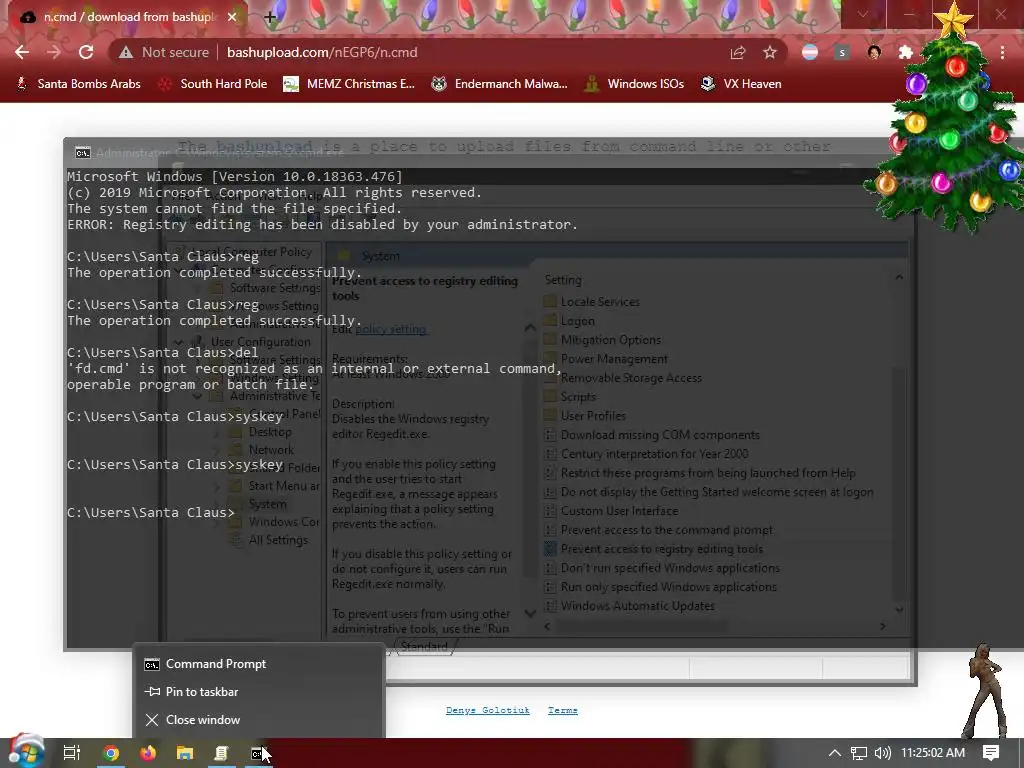Select Don't run specified Windows applications
This screenshot has height=768, width=1024.
[x=670, y=568]
